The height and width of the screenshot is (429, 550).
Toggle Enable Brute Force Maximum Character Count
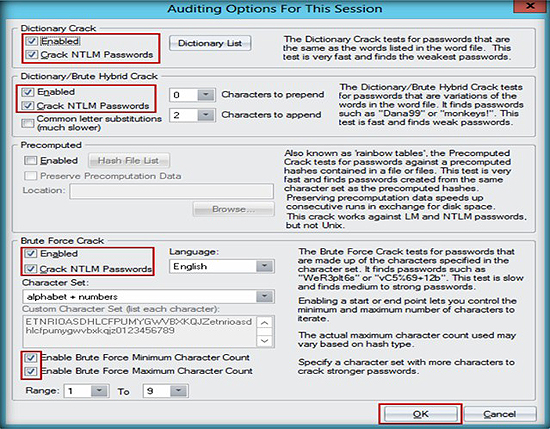pos(31,371)
